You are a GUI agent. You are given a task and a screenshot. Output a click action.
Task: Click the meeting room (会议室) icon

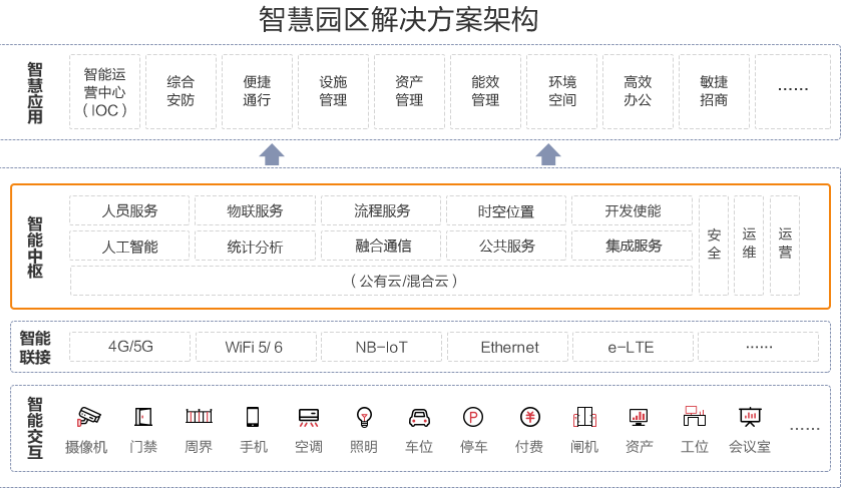click(x=749, y=416)
